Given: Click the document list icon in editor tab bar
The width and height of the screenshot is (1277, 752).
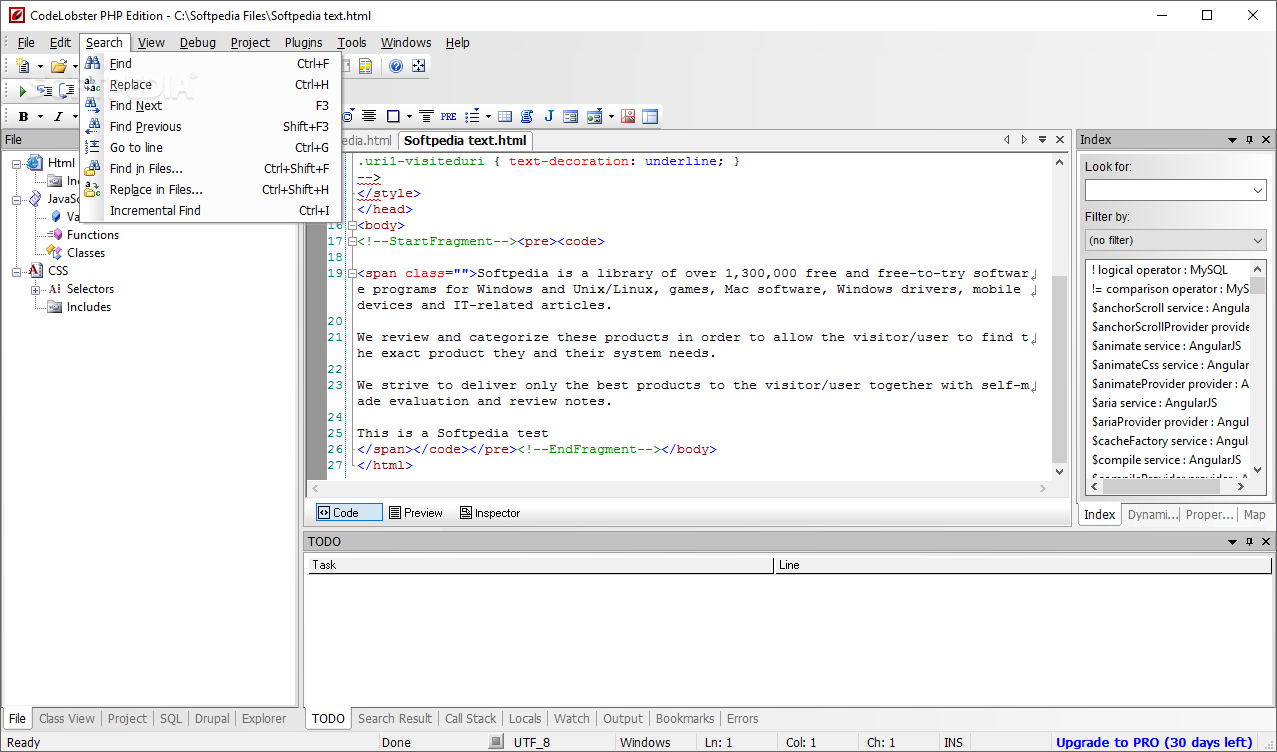Looking at the screenshot, I should tap(1041, 140).
